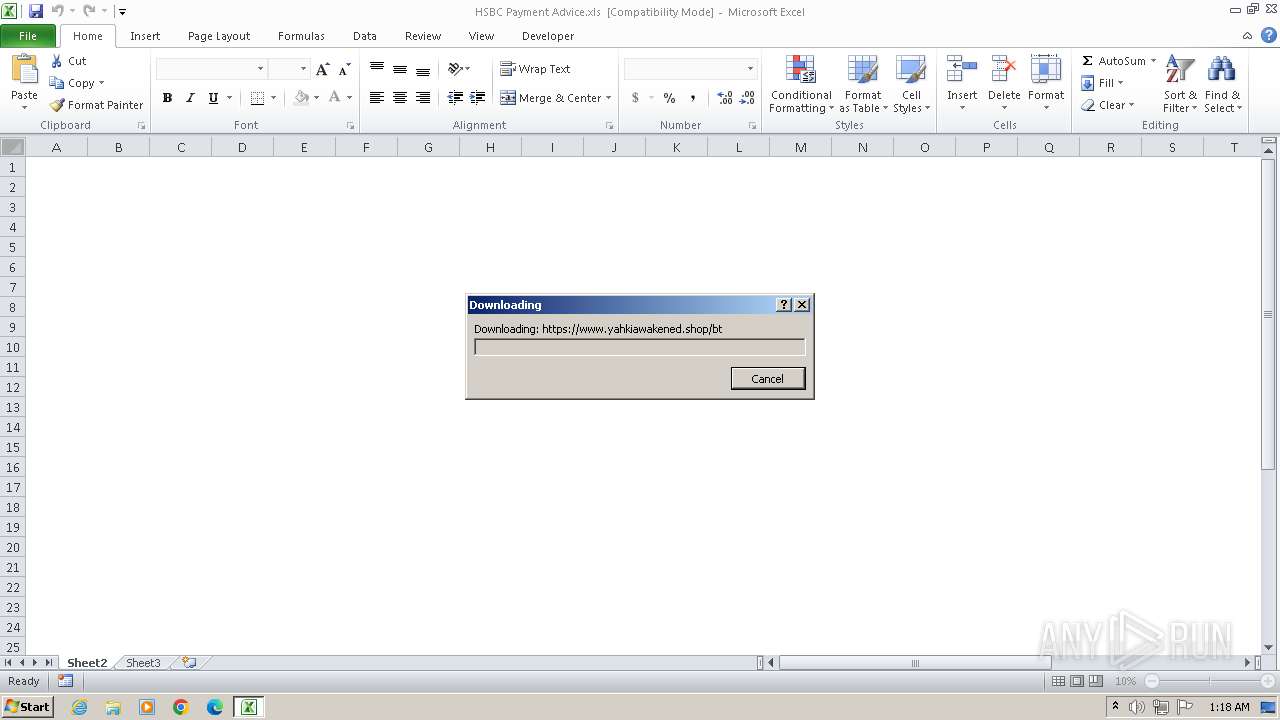Click the Delete cells icon
Image resolution: width=1280 pixels, height=720 pixels.
1004,70
